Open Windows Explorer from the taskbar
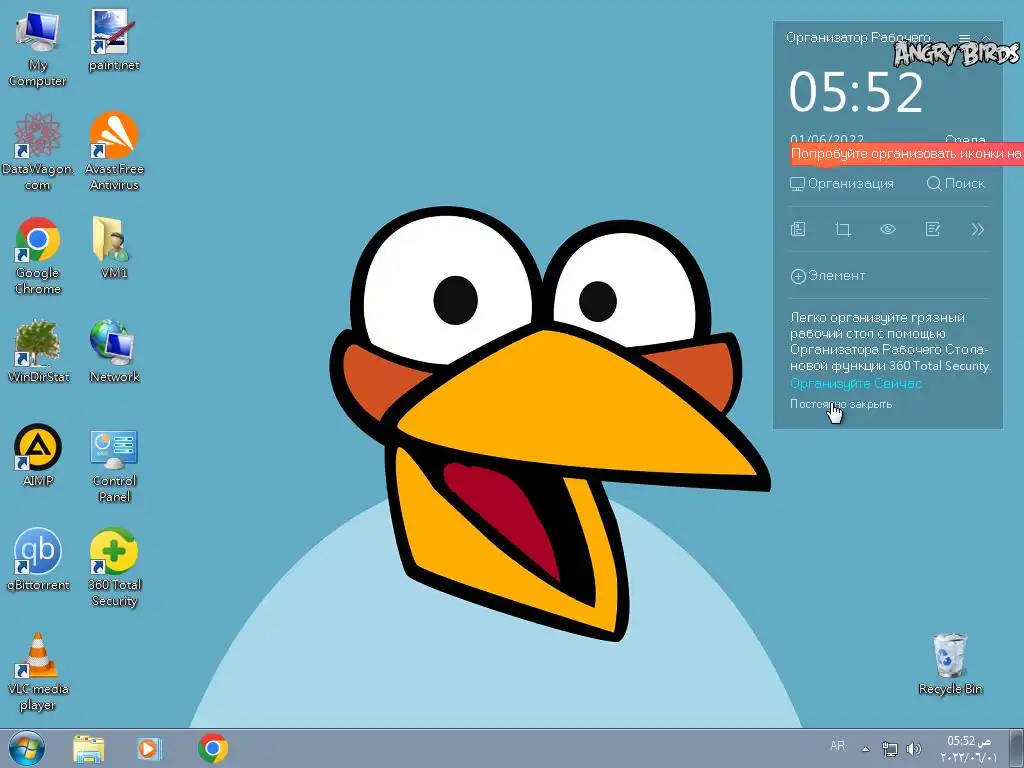 coord(88,748)
